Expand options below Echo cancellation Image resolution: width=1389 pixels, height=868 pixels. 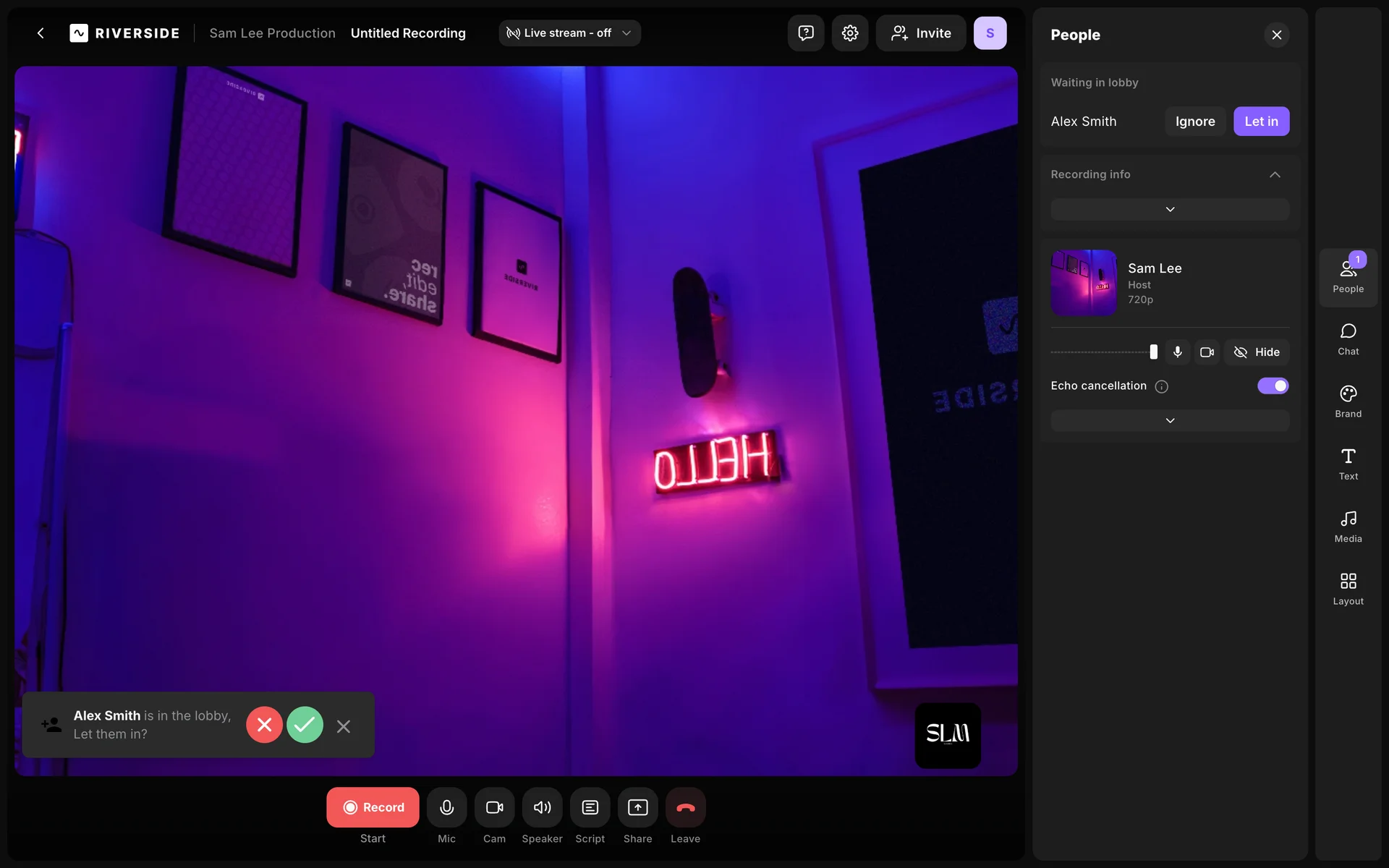click(x=1170, y=421)
